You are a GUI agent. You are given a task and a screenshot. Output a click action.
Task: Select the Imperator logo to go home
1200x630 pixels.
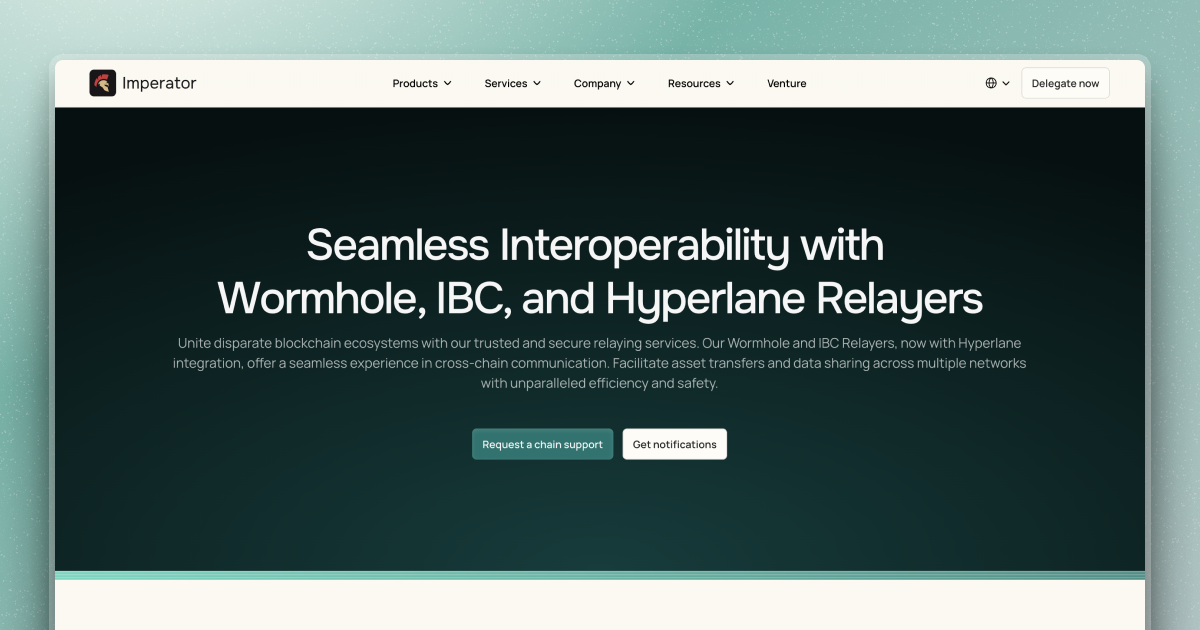coord(143,83)
